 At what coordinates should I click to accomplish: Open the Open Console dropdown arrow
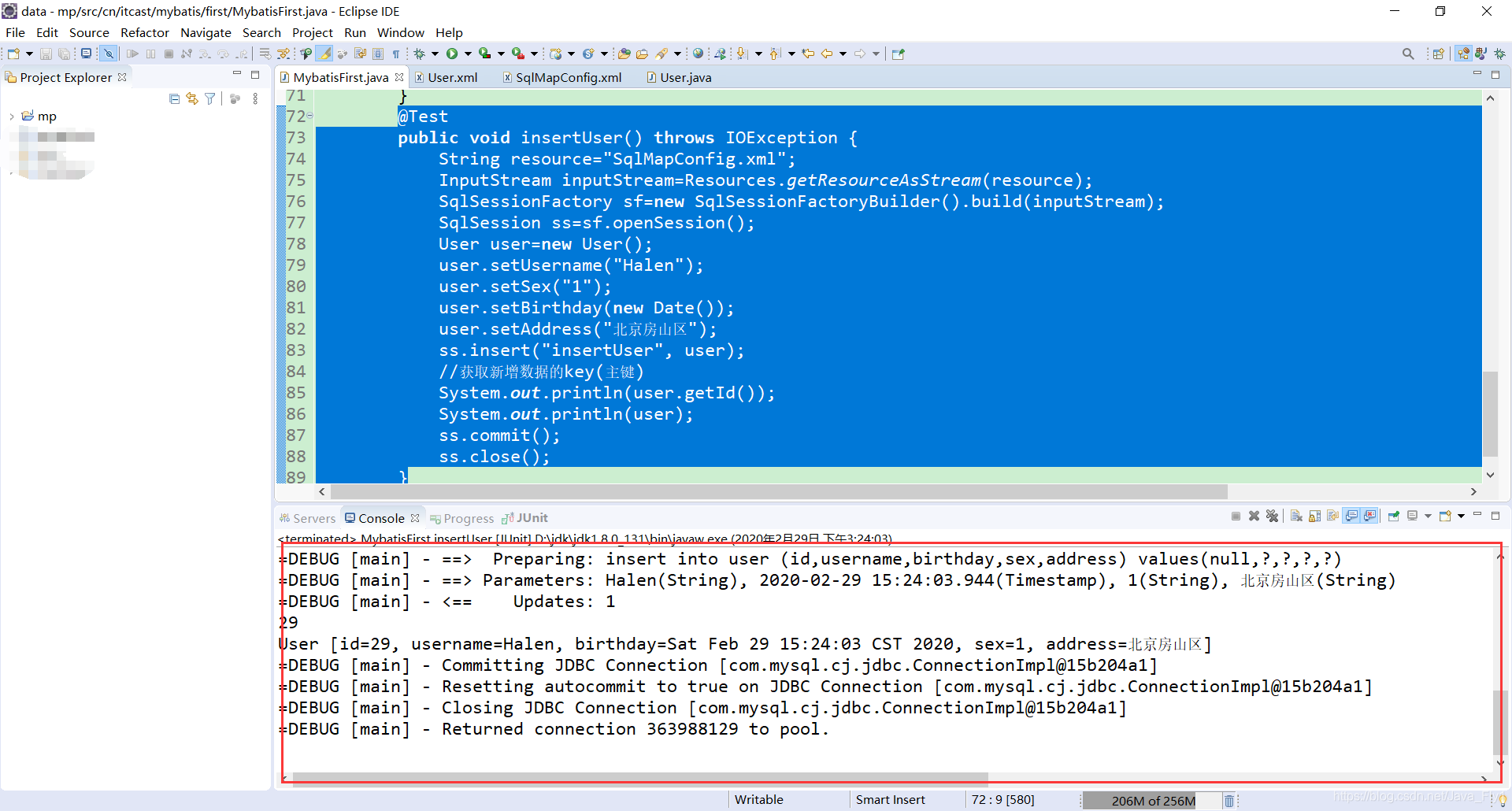tap(1461, 516)
